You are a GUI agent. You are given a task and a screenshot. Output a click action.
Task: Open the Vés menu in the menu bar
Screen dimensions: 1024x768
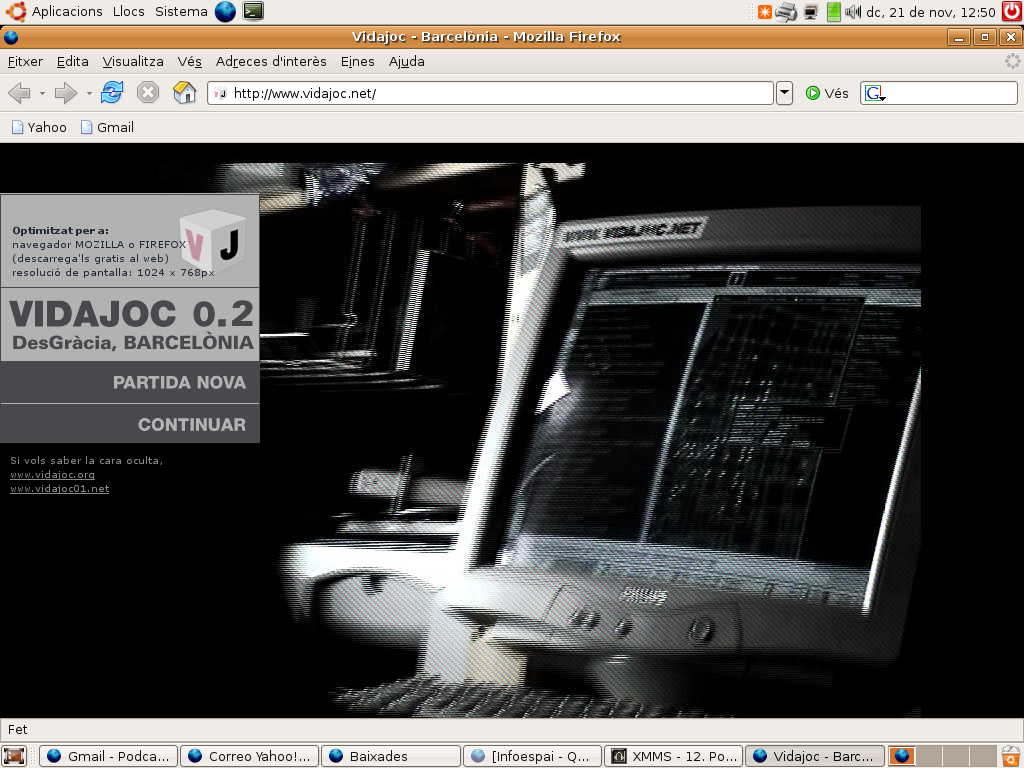[x=189, y=61]
